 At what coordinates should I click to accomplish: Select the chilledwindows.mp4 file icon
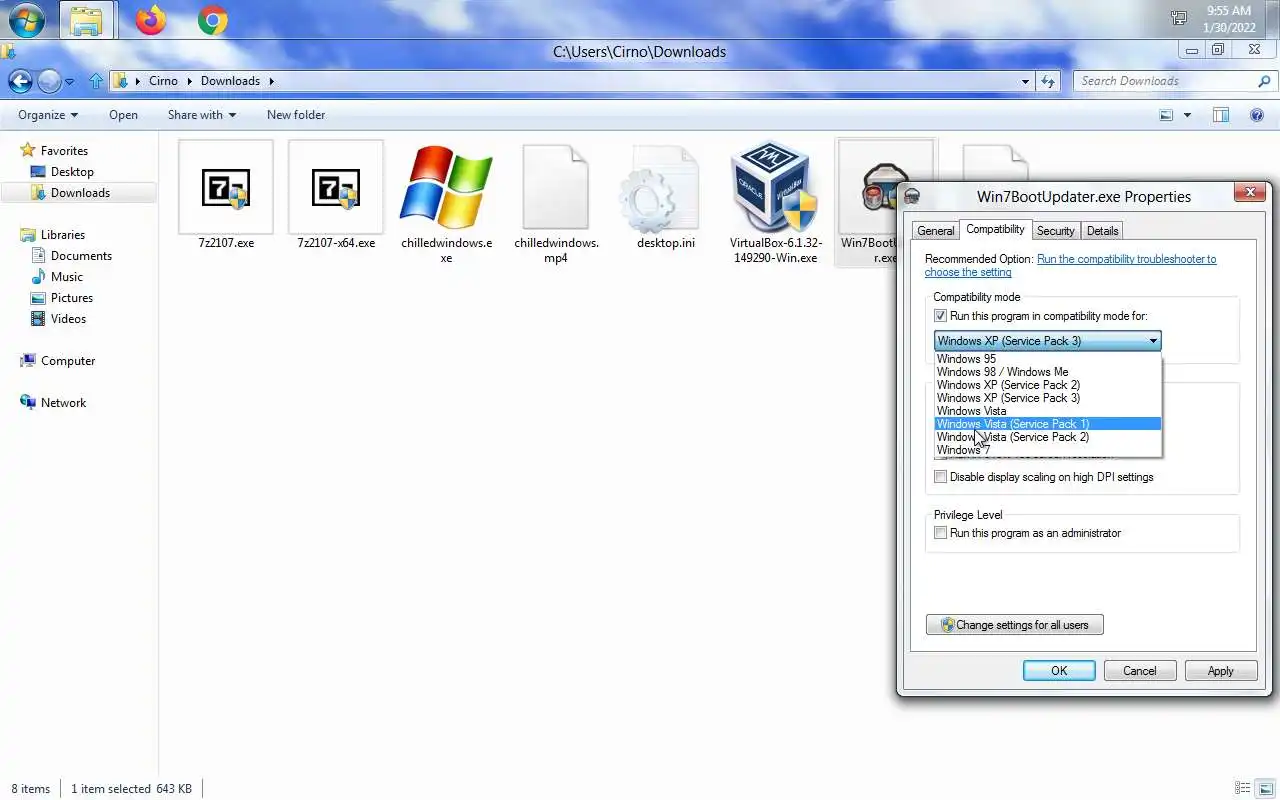coord(556,187)
